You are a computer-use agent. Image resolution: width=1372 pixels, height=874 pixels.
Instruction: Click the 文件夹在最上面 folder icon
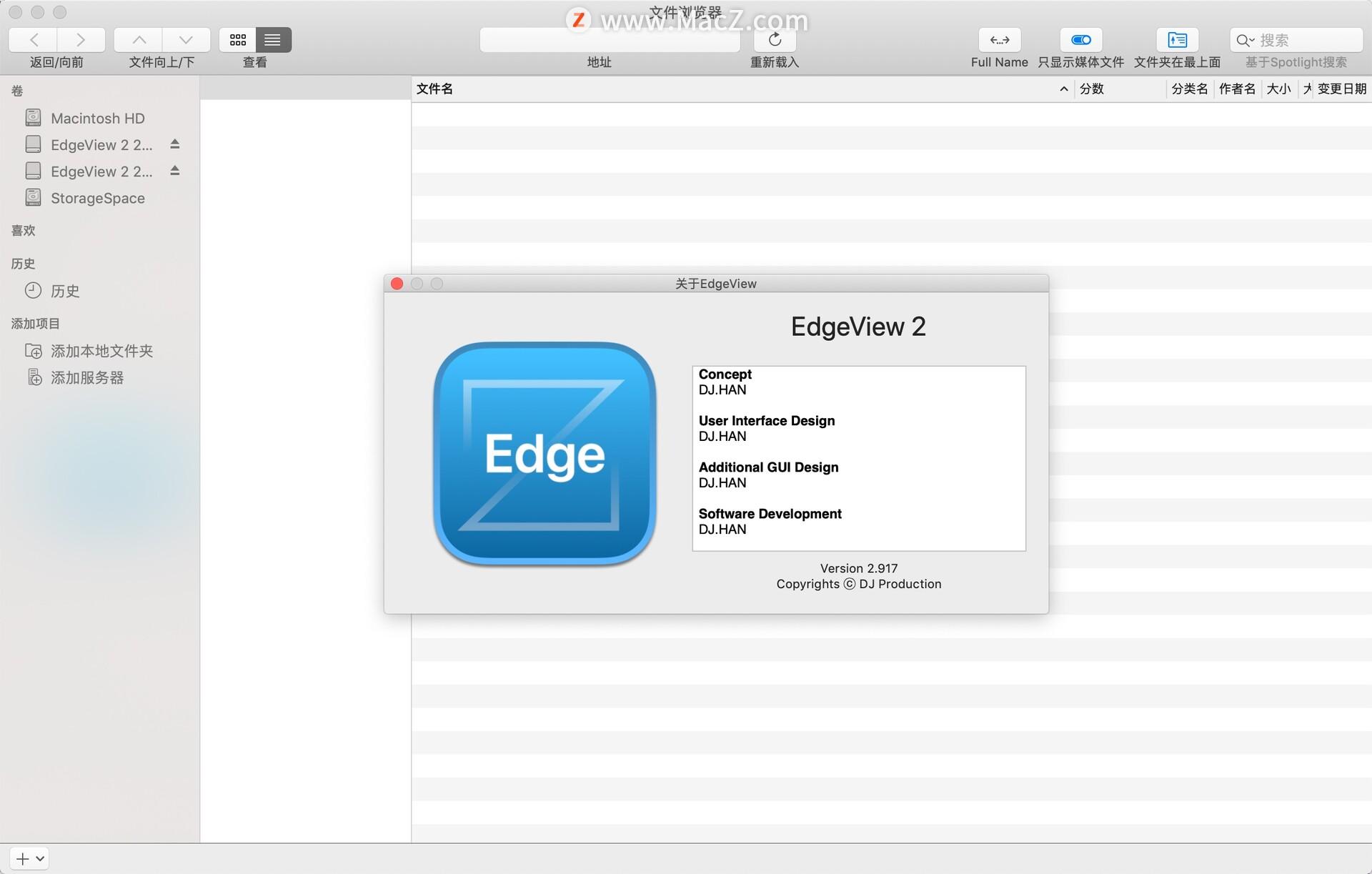point(1177,39)
